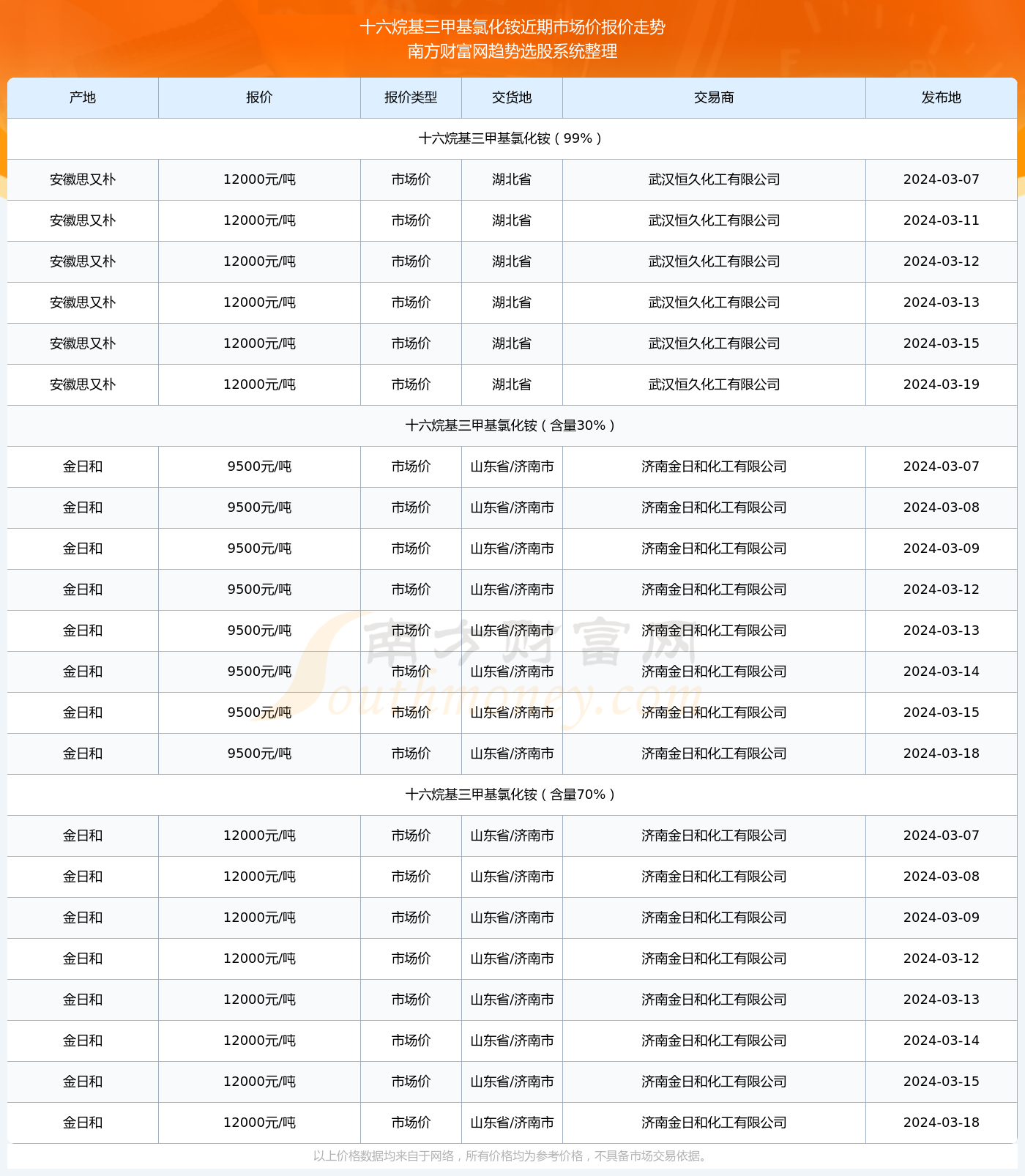Select the section heading 十六烷基三甲基氯化铵（含量30%）
The width and height of the screenshot is (1025, 1176).
coord(512,425)
